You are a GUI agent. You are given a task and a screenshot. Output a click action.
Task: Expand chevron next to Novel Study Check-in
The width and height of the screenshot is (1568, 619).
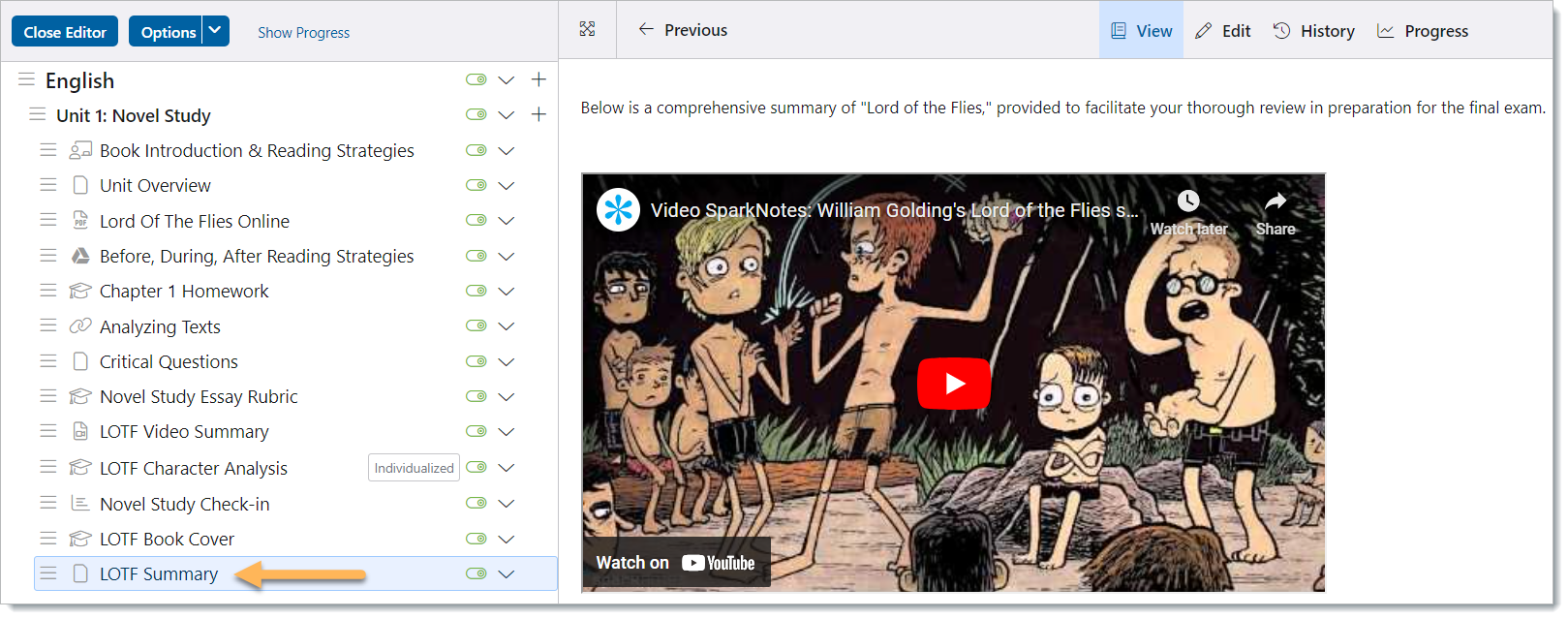point(506,504)
